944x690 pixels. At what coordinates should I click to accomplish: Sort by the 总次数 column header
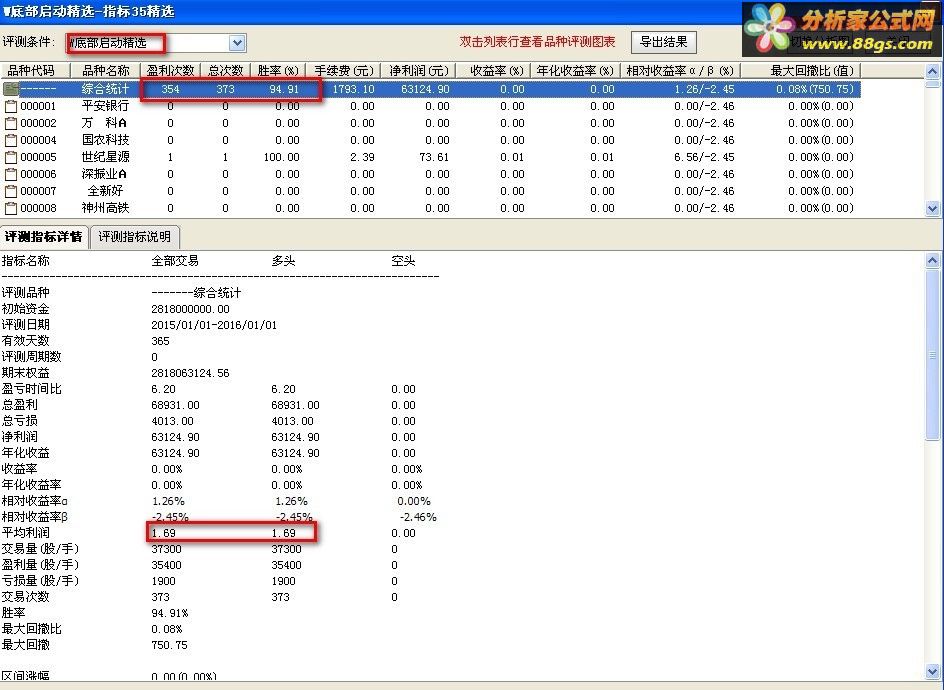click(226, 70)
